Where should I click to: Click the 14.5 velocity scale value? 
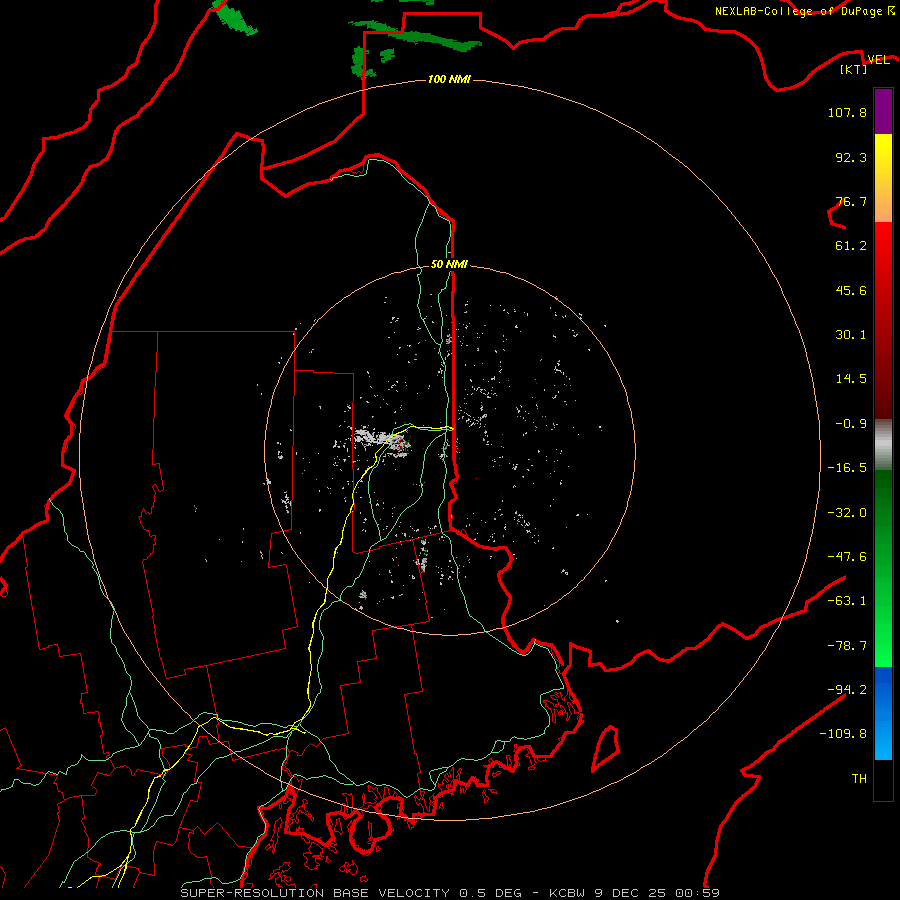click(851, 379)
